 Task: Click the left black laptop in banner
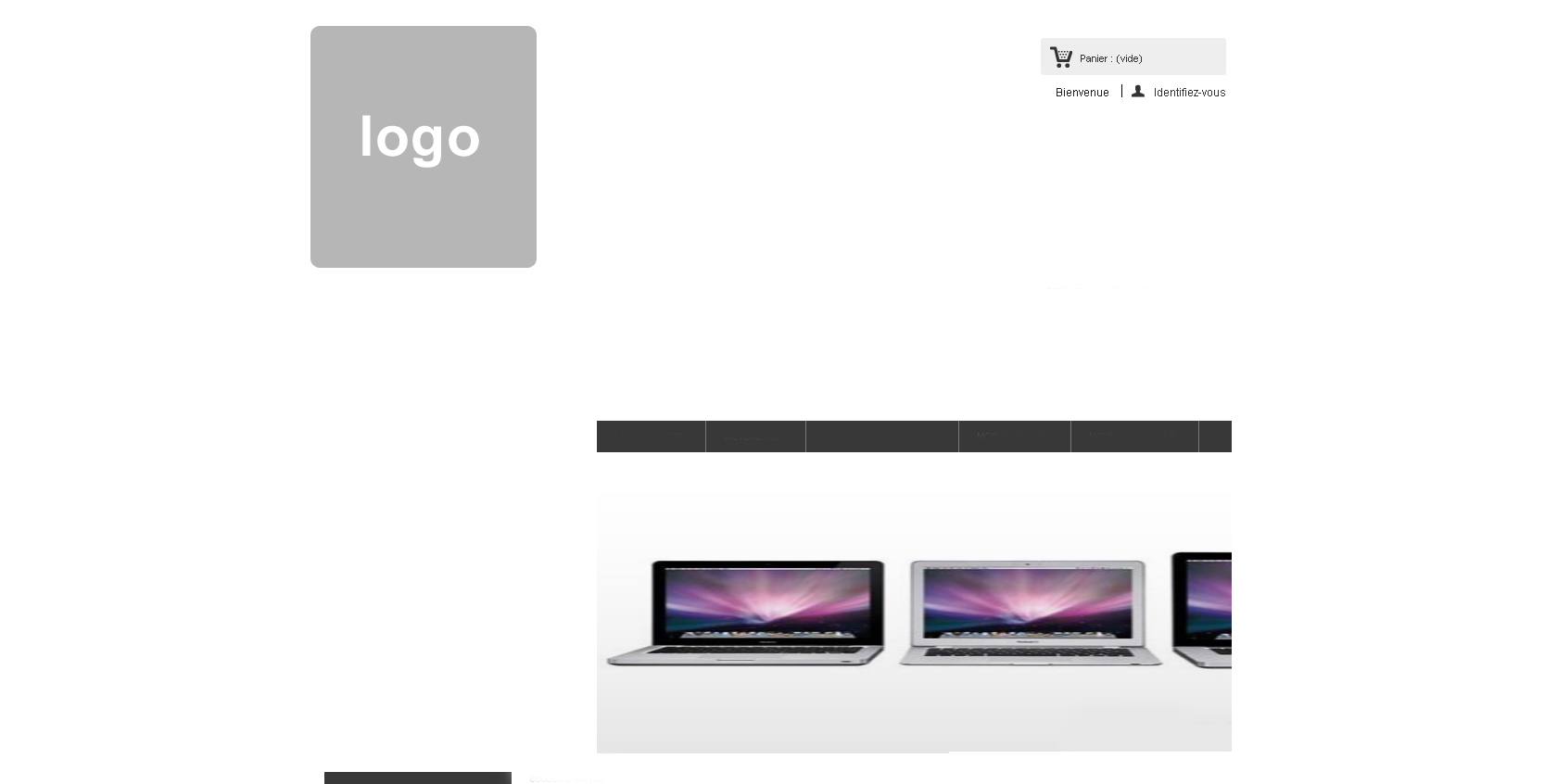pos(745,613)
